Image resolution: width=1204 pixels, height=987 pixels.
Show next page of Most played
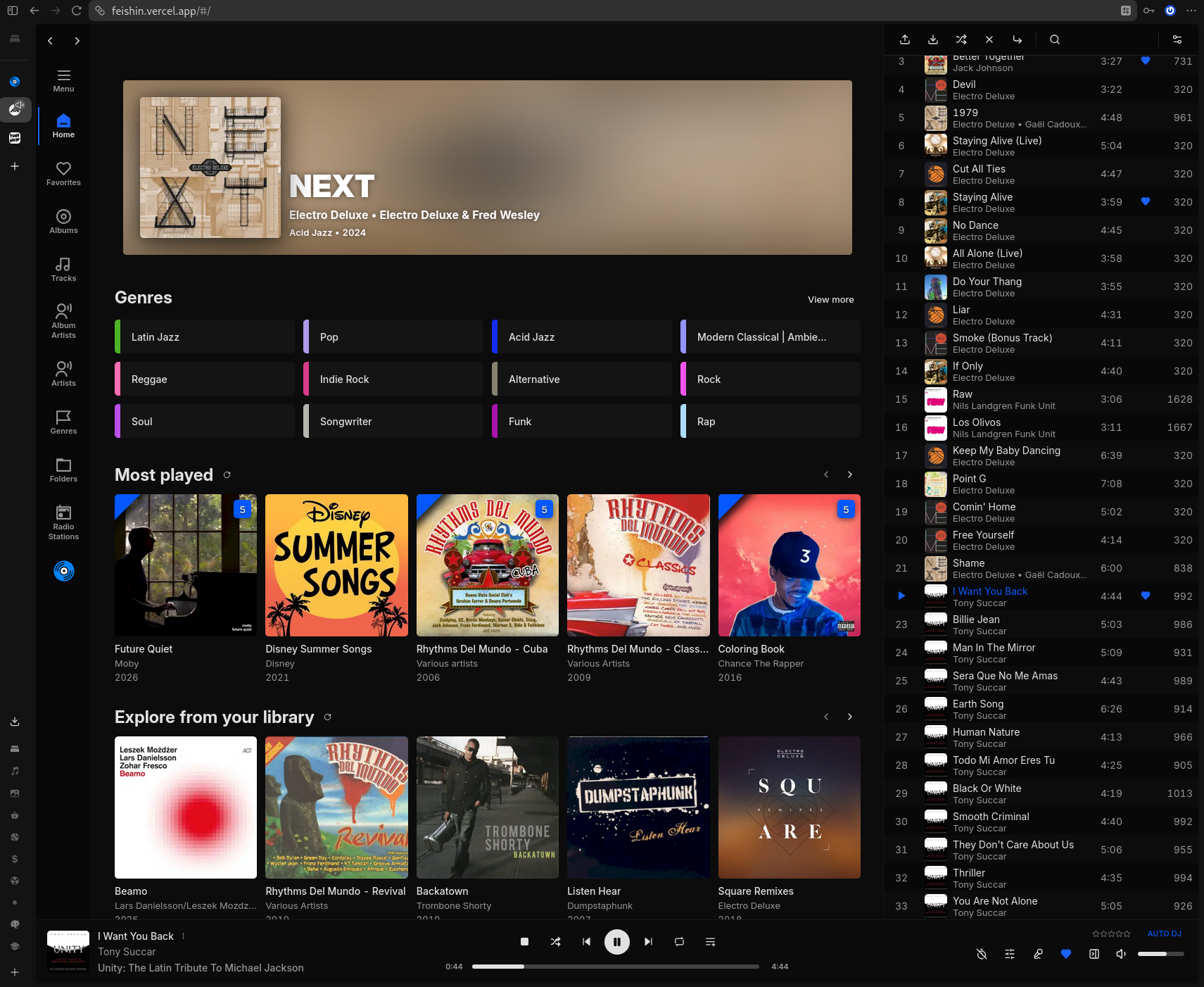(849, 474)
